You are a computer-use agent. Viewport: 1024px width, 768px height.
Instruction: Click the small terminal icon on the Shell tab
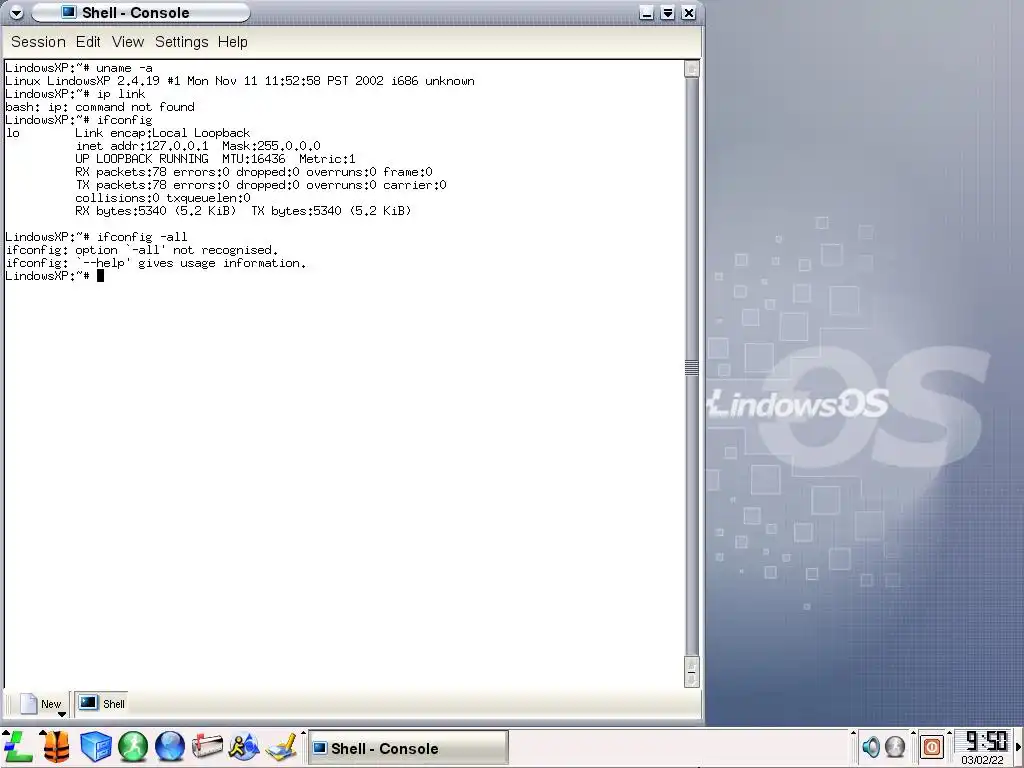point(88,703)
